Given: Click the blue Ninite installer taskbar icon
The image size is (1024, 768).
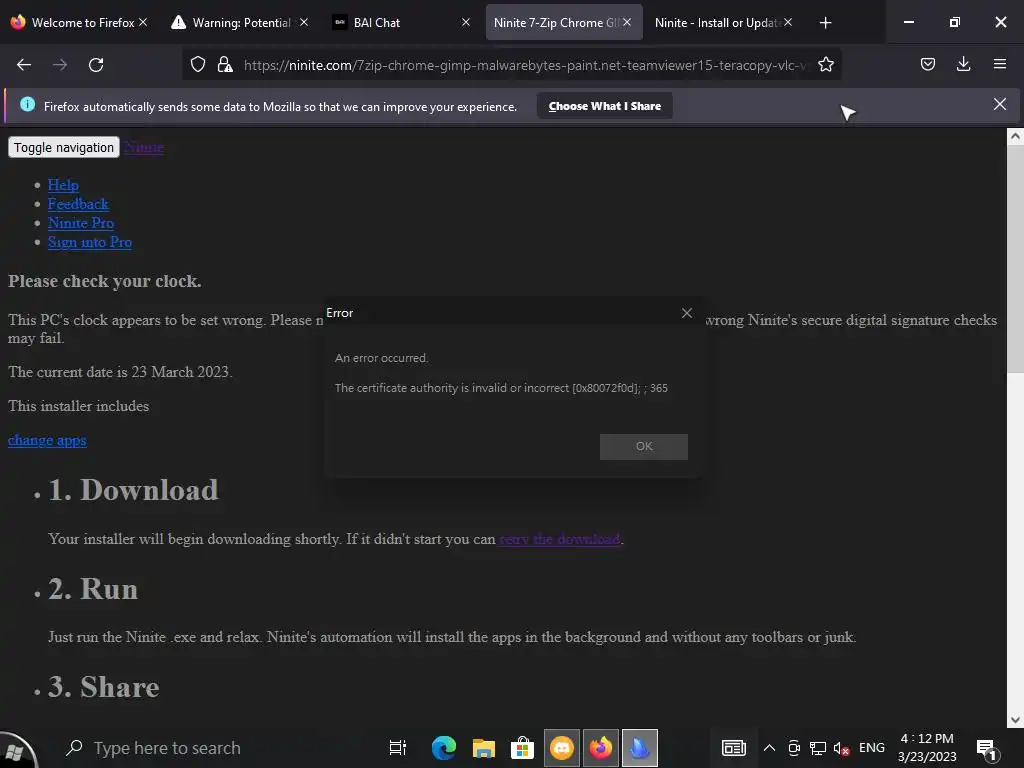Looking at the screenshot, I should 640,748.
